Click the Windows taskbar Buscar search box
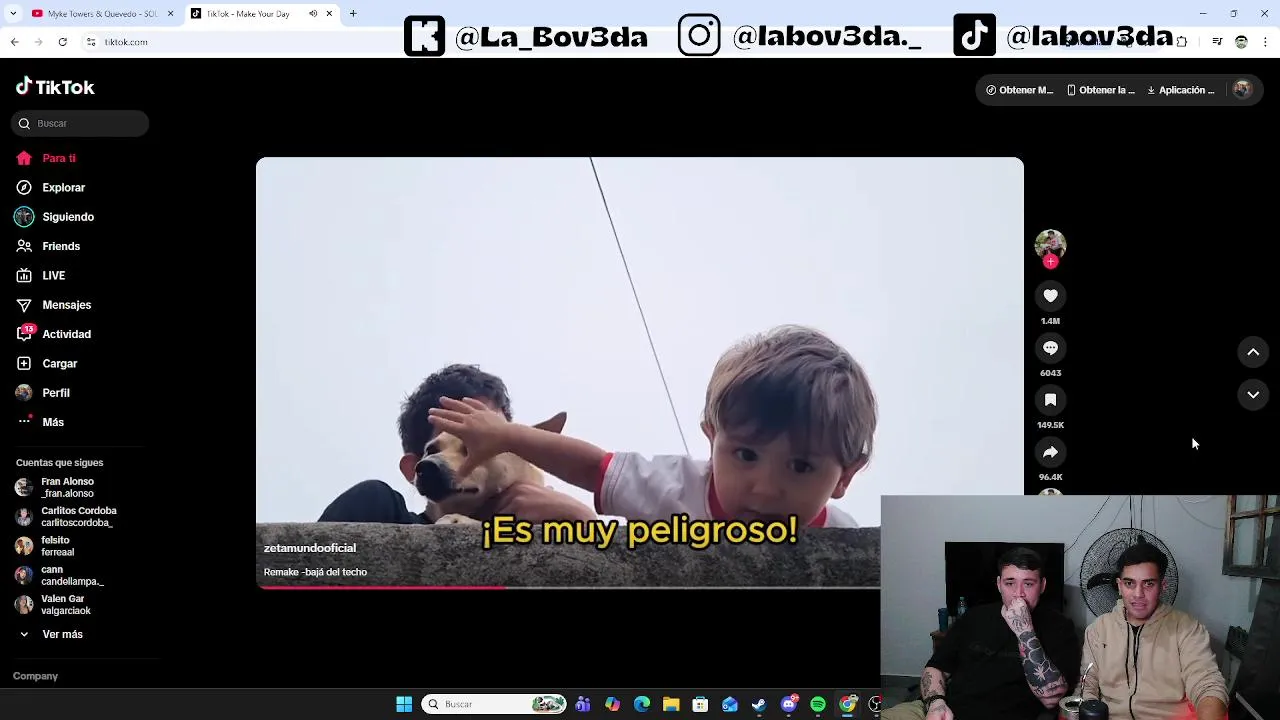Image resolution: width=1280 pixels, height=720 pixels. (494, 704)
